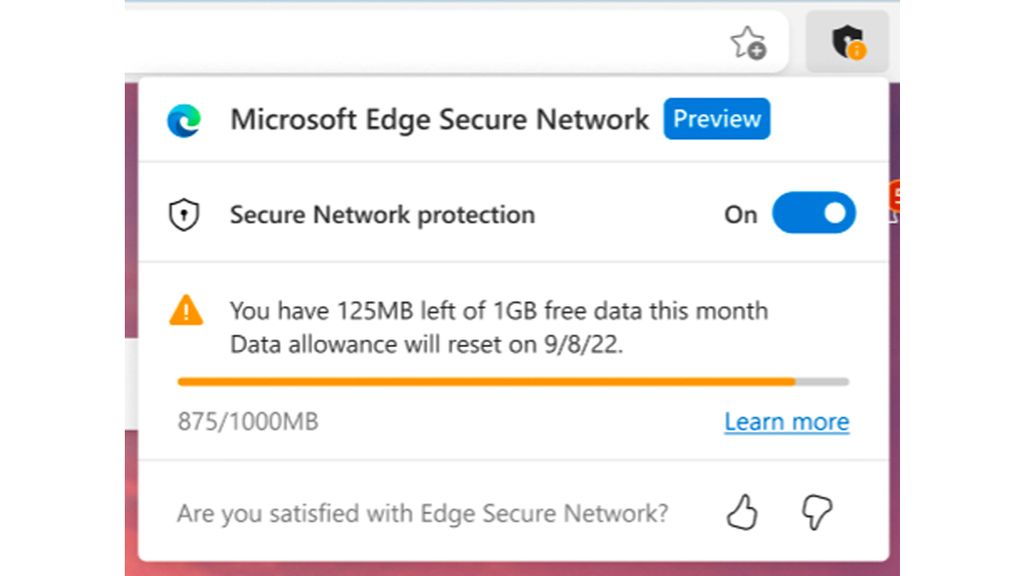Click the data allowance reset date text
Viewport: 1024px width, 576px height.
[427, 343]
